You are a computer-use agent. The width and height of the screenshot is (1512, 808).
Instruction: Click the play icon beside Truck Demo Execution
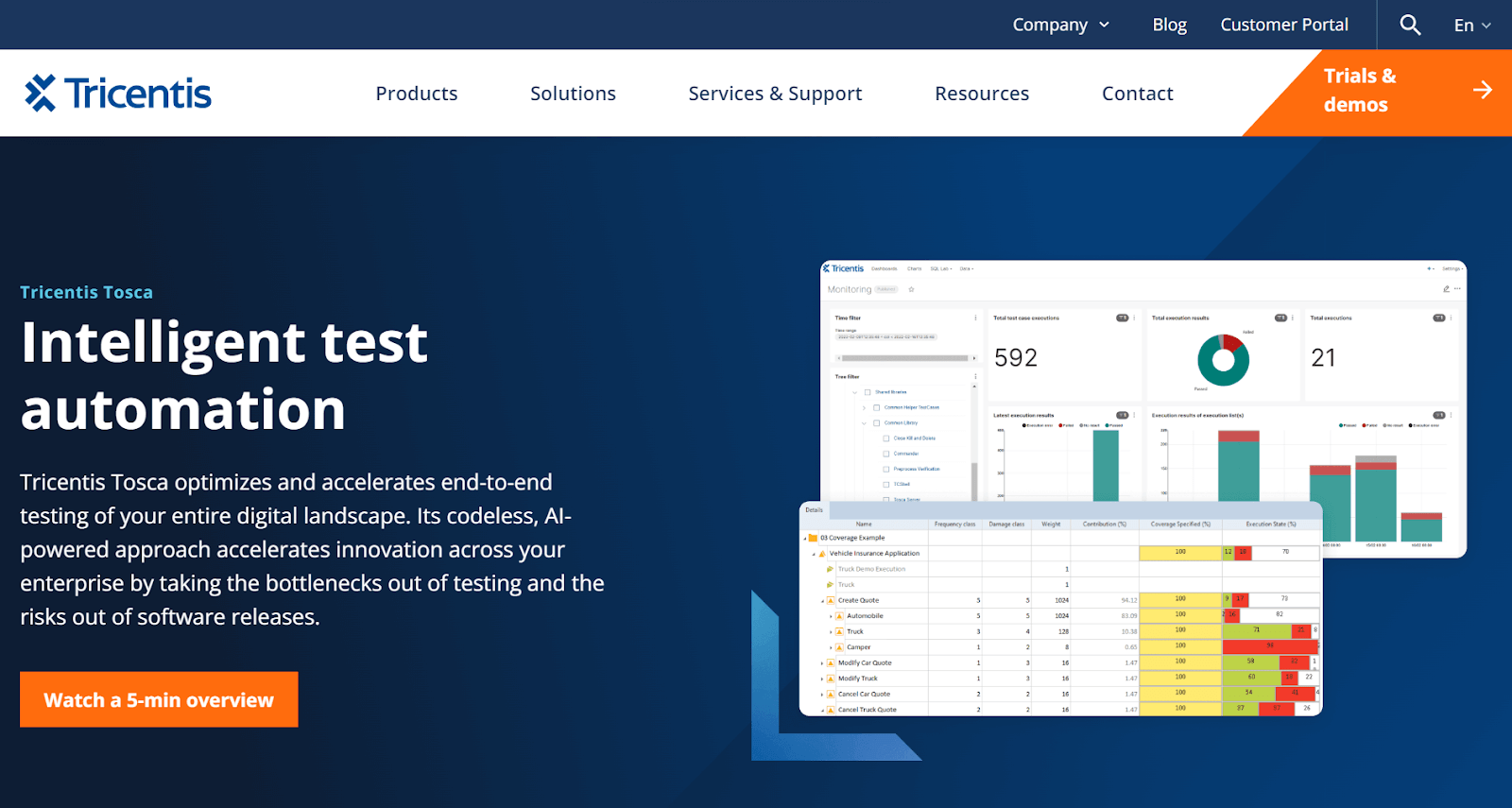pyautogui.click(x=831, y=569)
